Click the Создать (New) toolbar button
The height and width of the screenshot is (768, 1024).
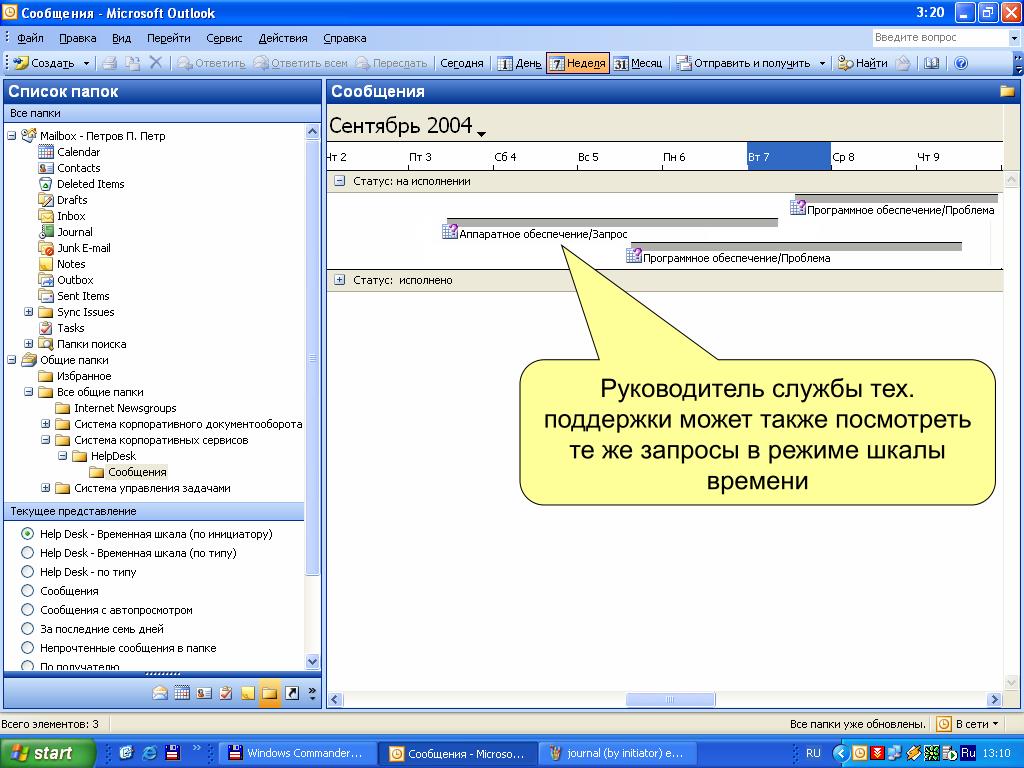(x=44, y=63)
